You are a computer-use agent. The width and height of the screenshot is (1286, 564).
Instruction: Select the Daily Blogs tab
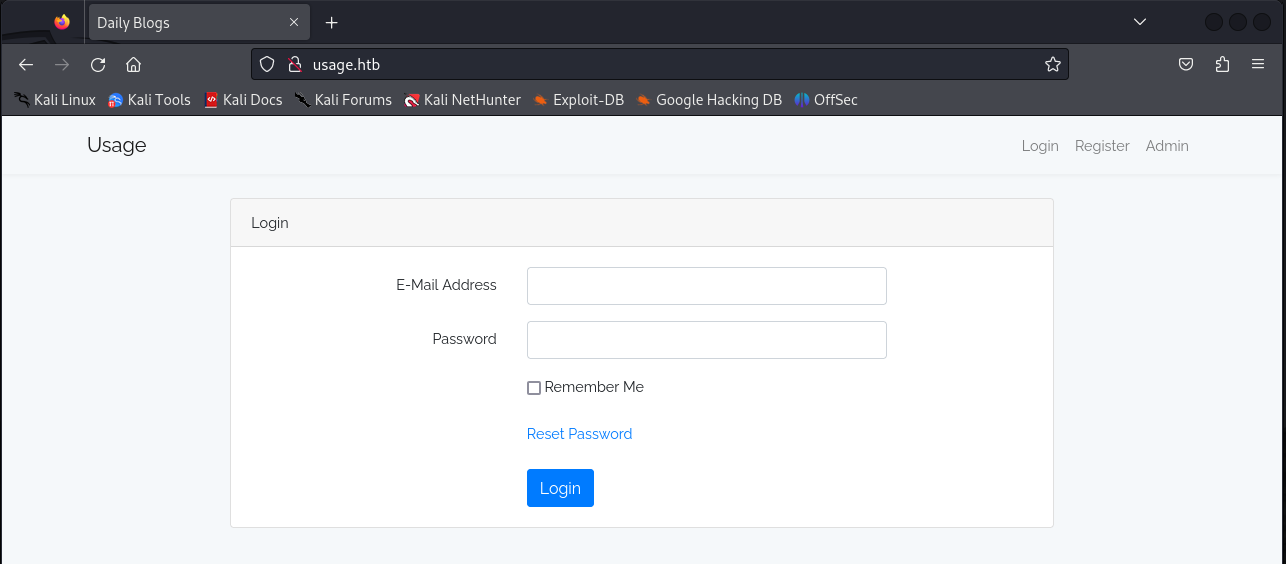[197, 22]
